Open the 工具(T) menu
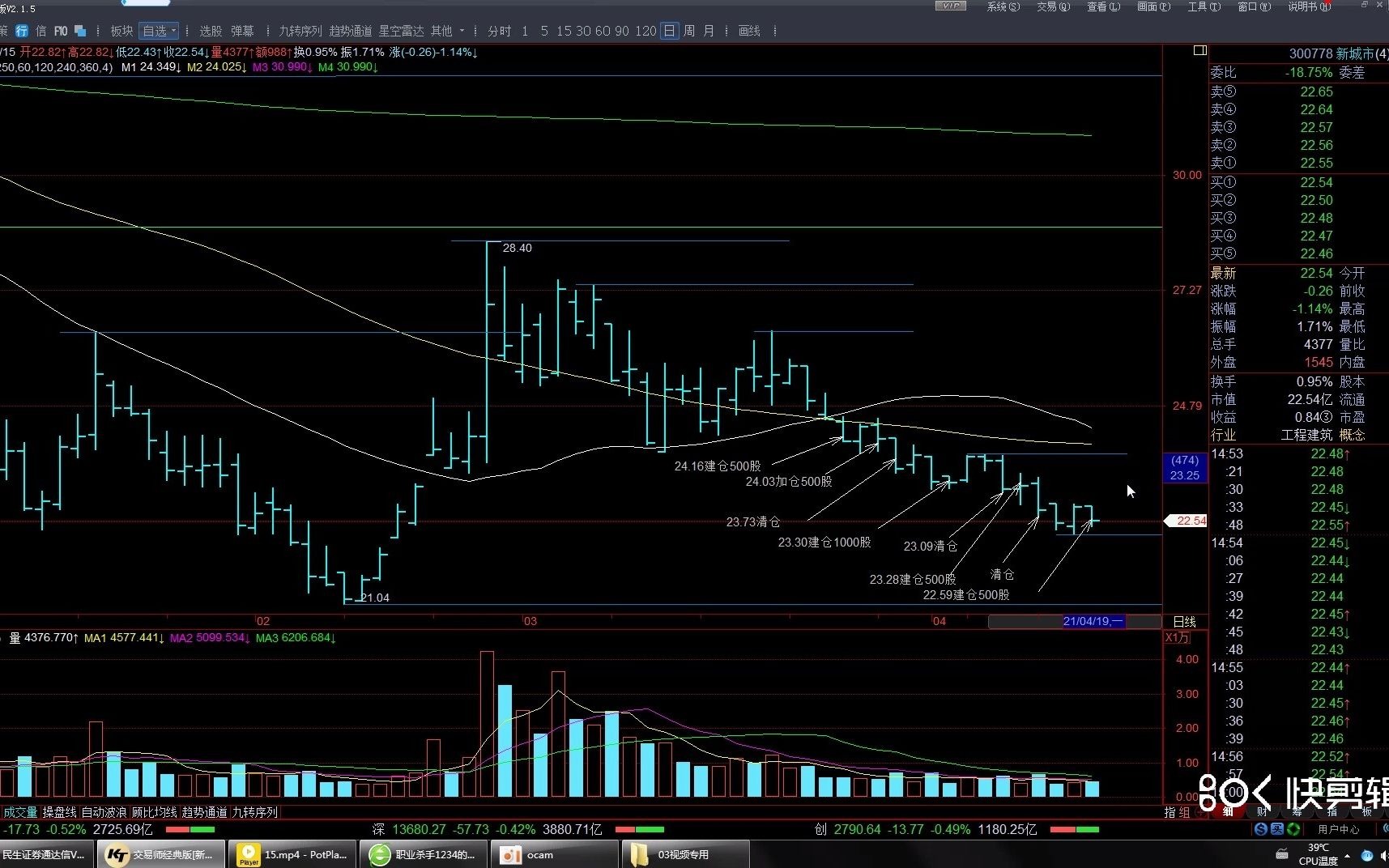 [x=1204, y=6]
